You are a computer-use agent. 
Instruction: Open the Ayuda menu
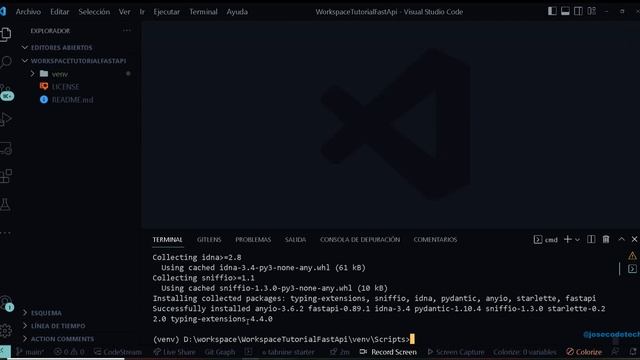point(237,12)
